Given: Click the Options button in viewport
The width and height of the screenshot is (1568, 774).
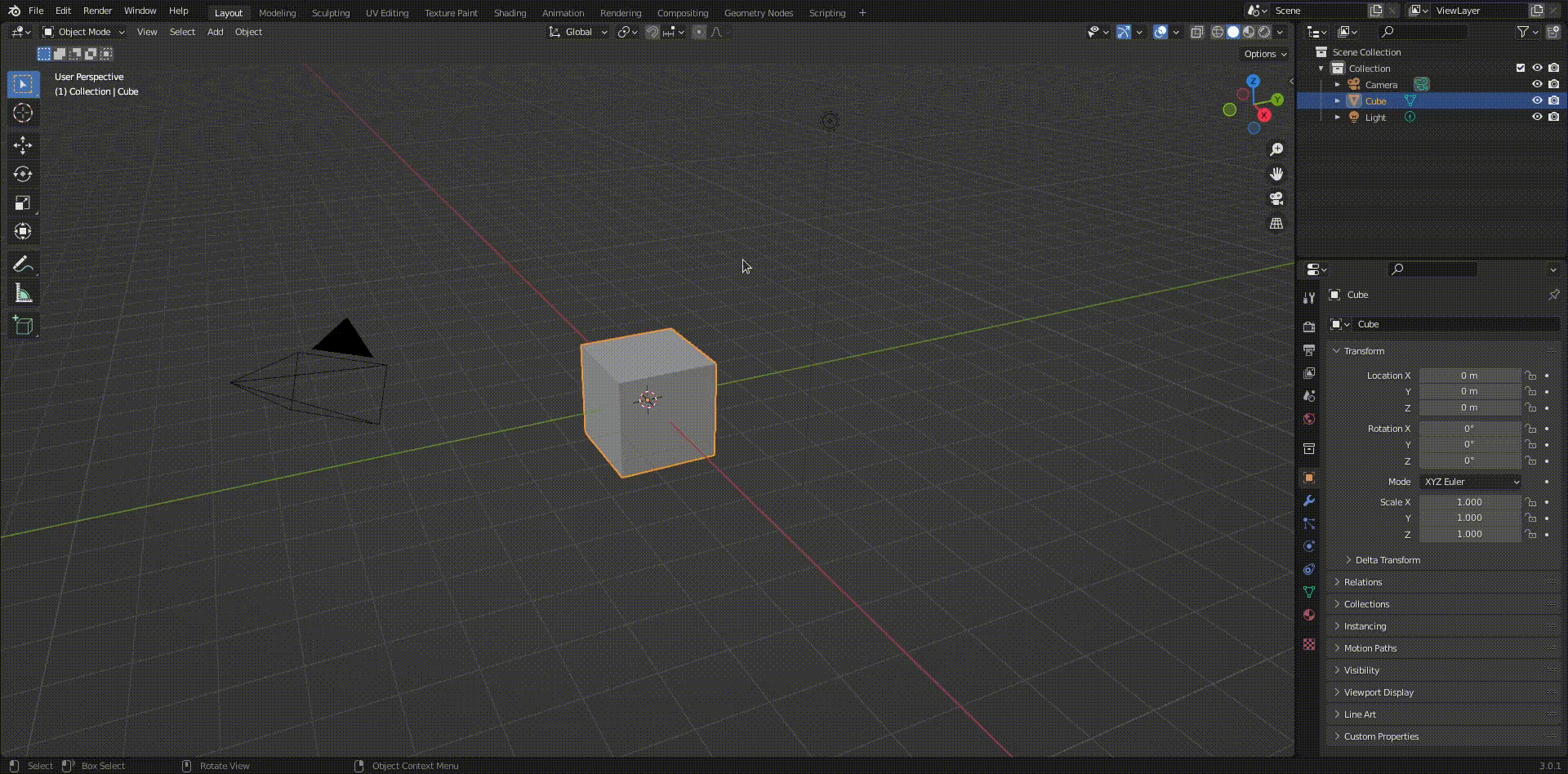Looking at the screenshot, I should 1264,54.
